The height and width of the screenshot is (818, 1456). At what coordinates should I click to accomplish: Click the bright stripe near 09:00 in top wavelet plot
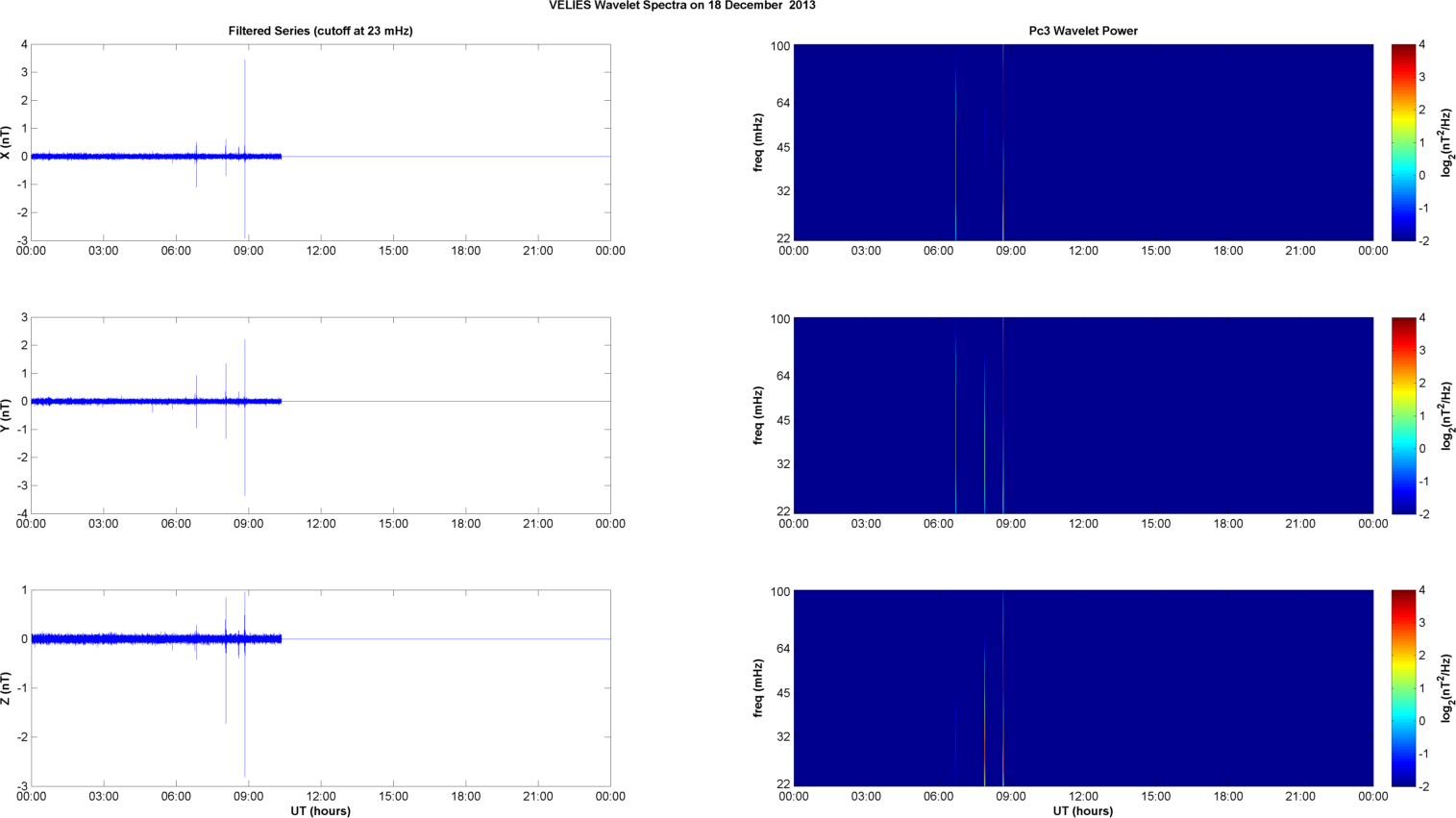tap(1003, 142)
